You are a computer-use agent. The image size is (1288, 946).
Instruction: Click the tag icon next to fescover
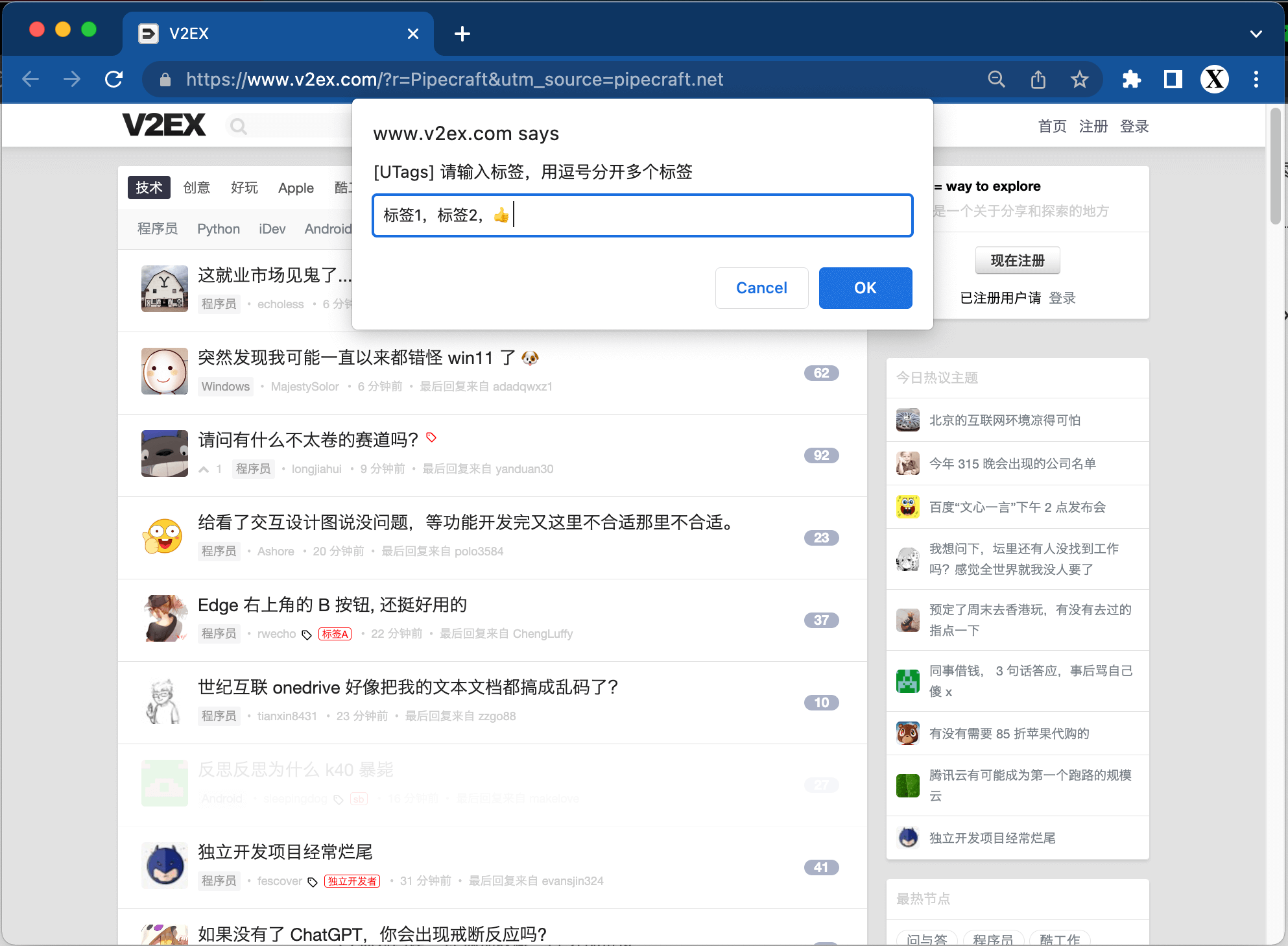(313, 882)
